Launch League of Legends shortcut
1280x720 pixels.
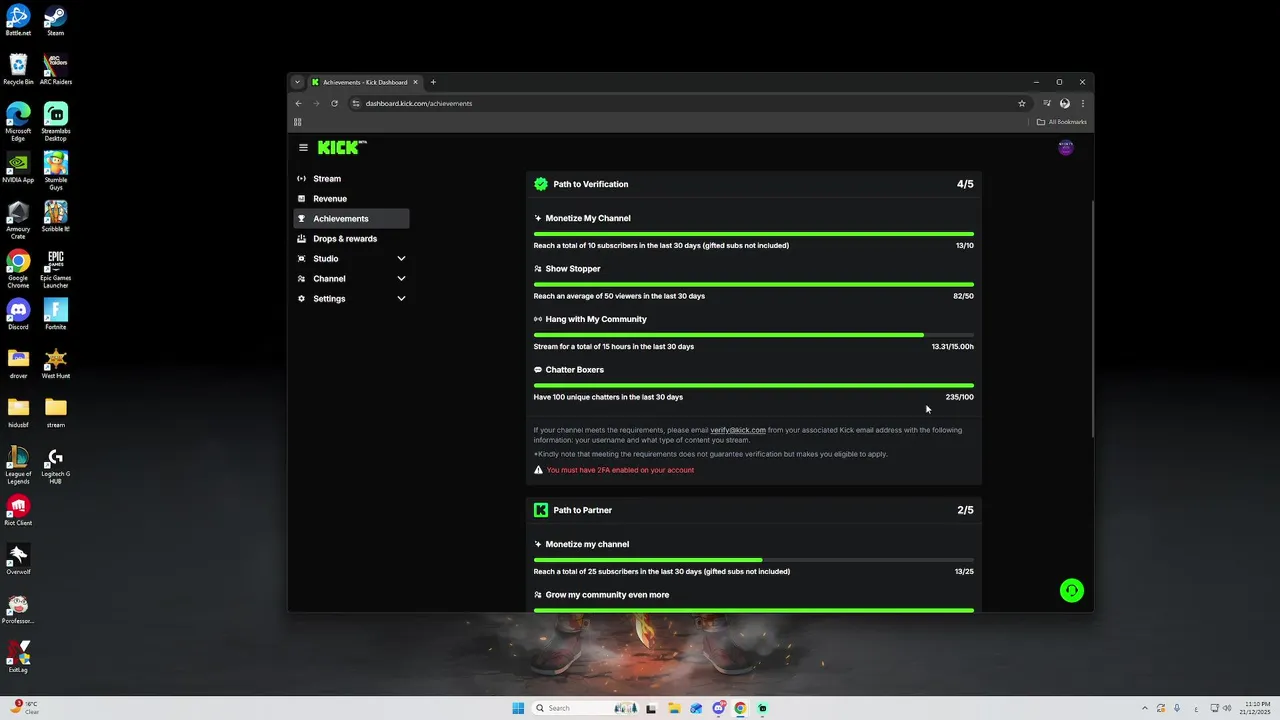click(18, 464)
